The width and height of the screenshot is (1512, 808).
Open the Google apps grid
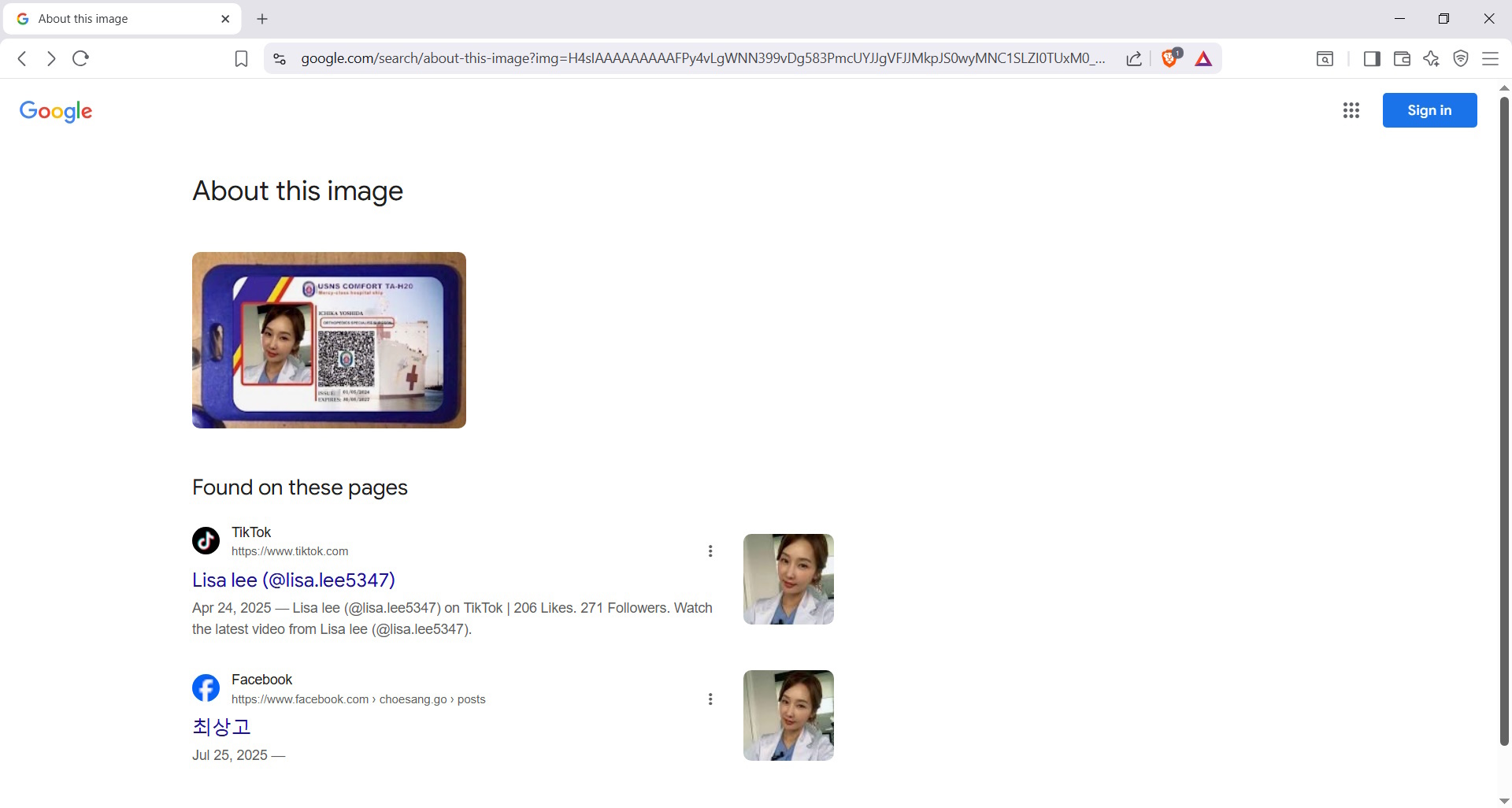tap(1351, 110)
